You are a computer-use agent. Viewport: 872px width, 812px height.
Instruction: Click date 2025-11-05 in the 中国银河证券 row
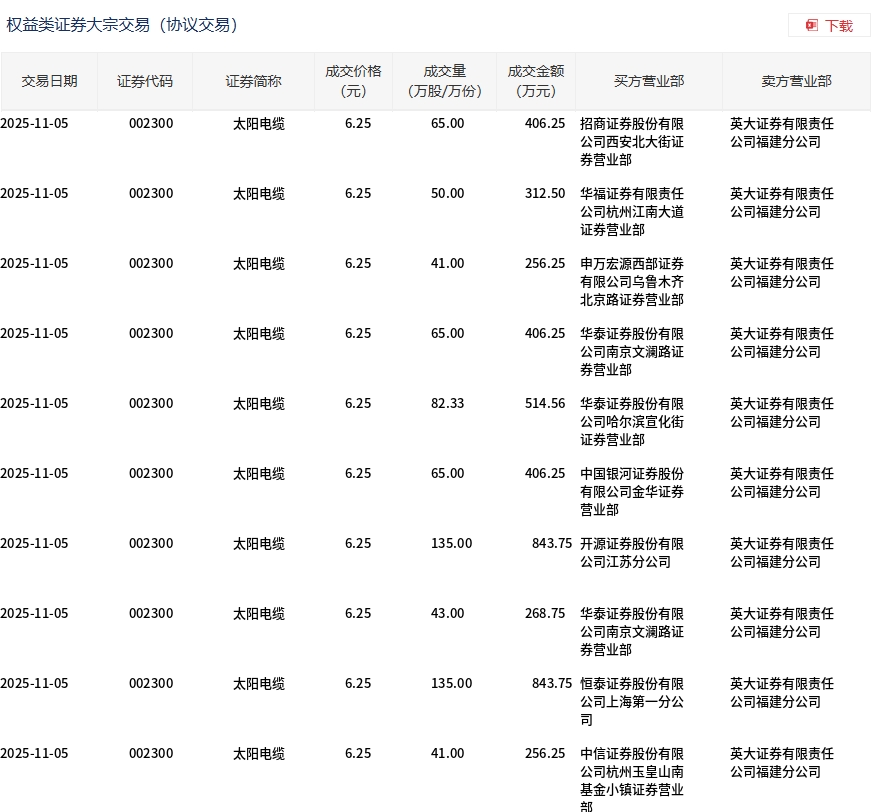click(34, 473)
